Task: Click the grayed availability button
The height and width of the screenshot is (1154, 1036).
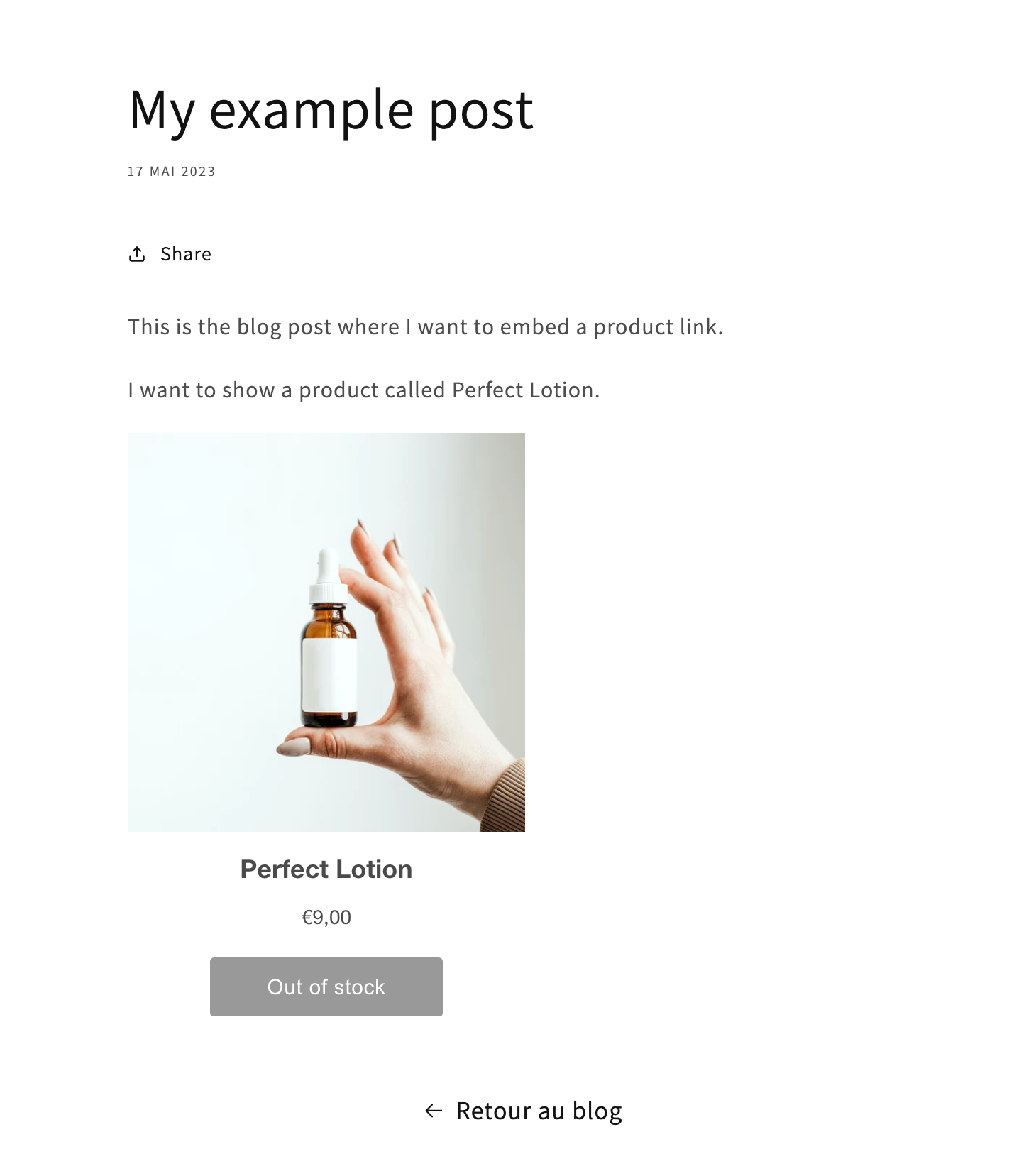Action: click(x=326, y=987)
